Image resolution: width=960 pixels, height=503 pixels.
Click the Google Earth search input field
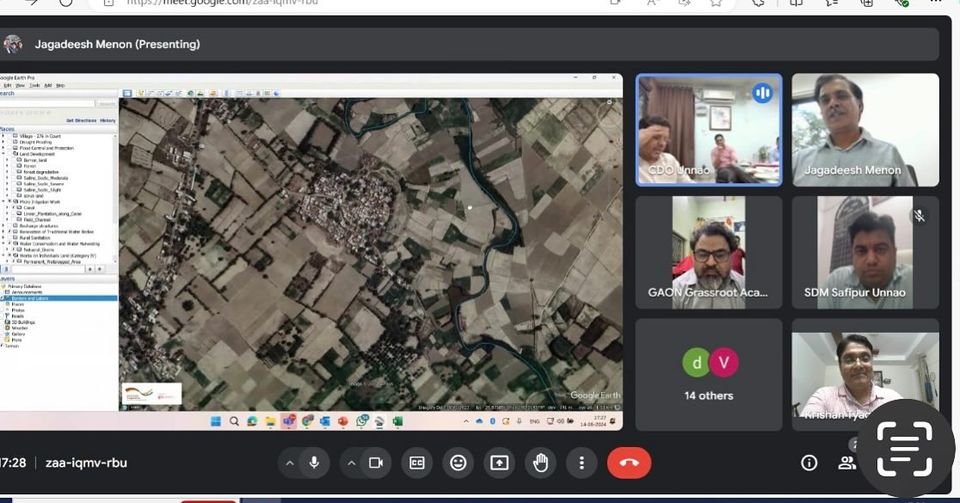tap(47, 104)
